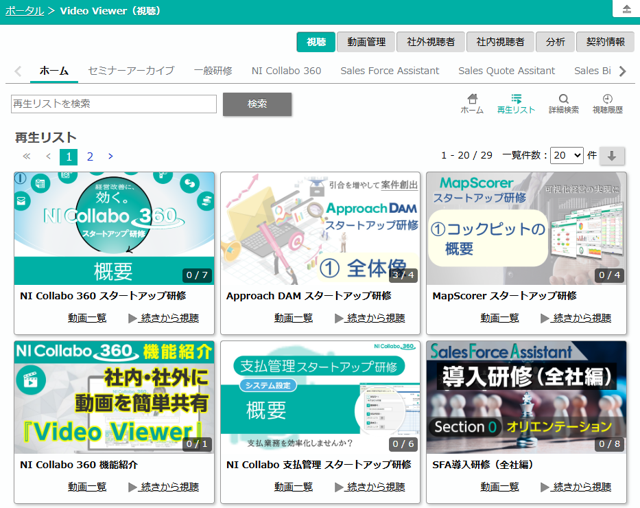The width and height of the screenshot is (640, 508).
Task: Click 続きから視聴 for NI Collabo 支払管理 スタートアップ研修
Action: pyautogui.click(x=375, y=487)
